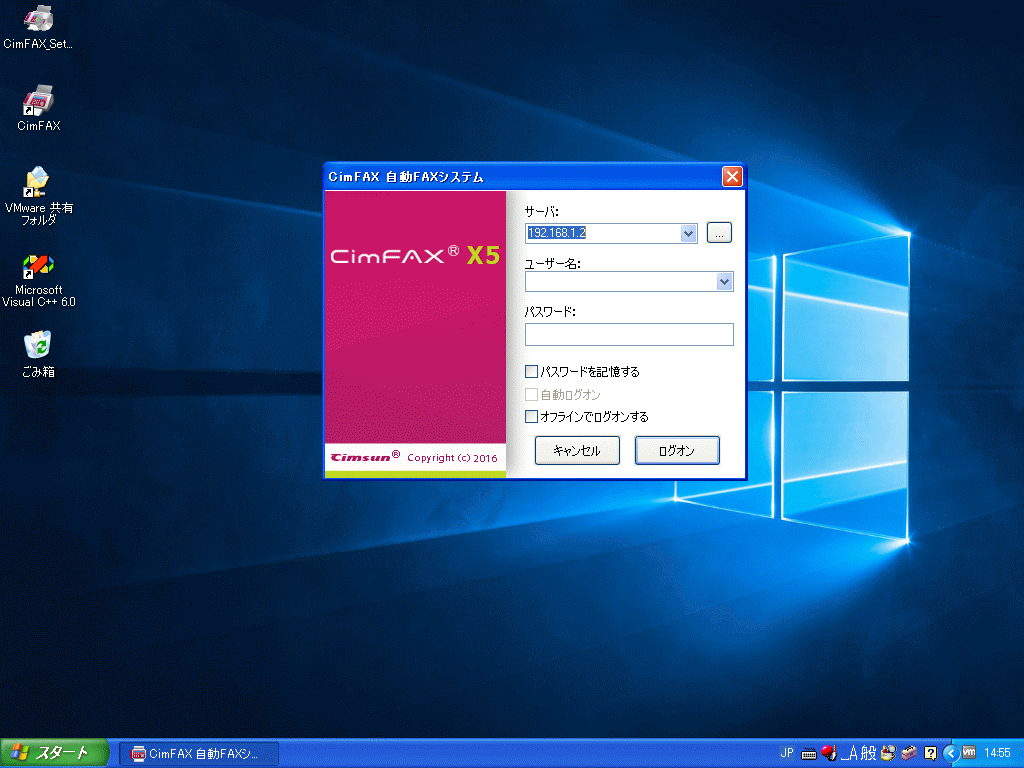This screenshot has height=768, width=1024.
Task: Open the IME toolbox icon
Action: click(909, 753)
